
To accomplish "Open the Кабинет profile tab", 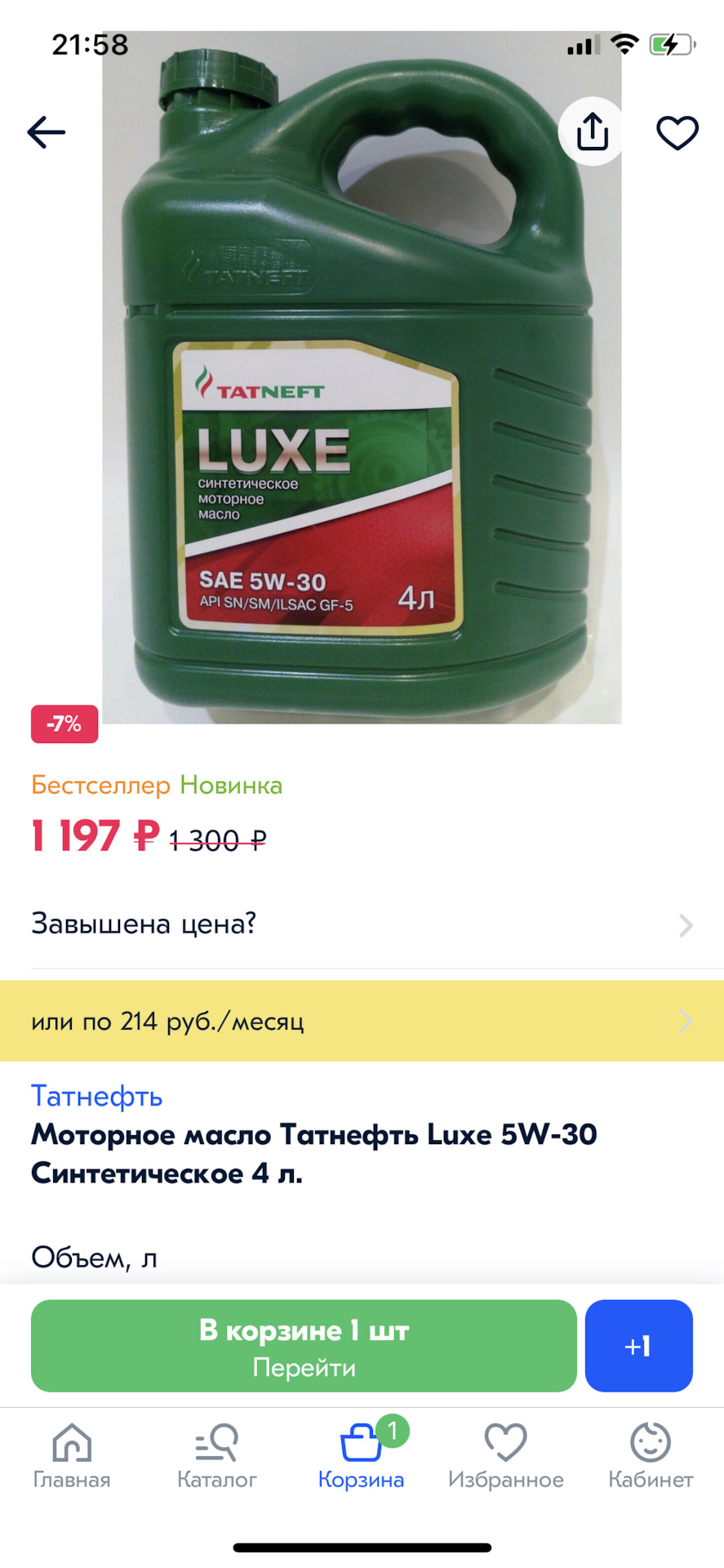I will pos(651,1456).
